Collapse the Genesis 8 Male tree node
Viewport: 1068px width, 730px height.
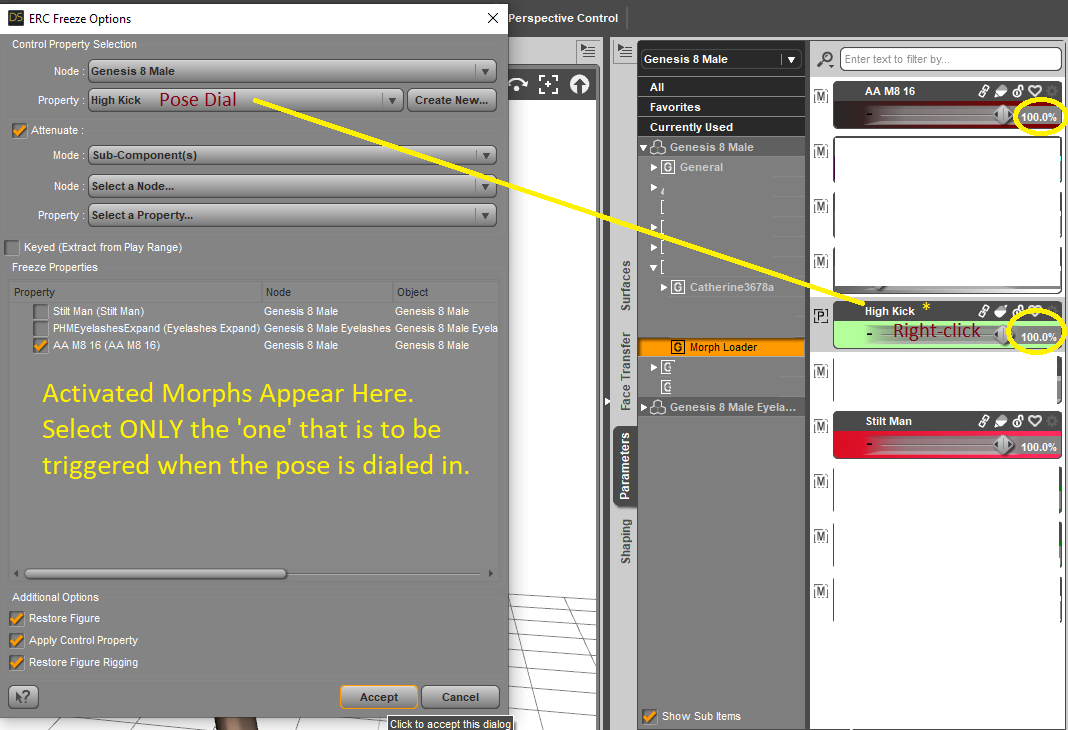(x=643, y=147)
